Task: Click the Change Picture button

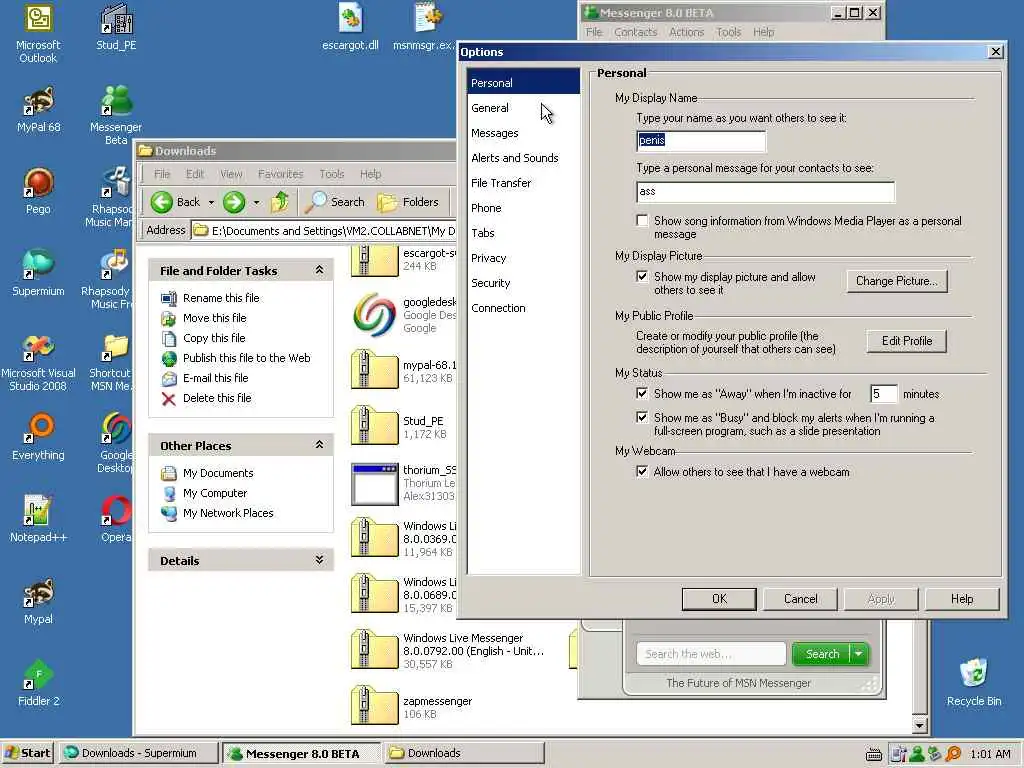Action: coord(897,281)
